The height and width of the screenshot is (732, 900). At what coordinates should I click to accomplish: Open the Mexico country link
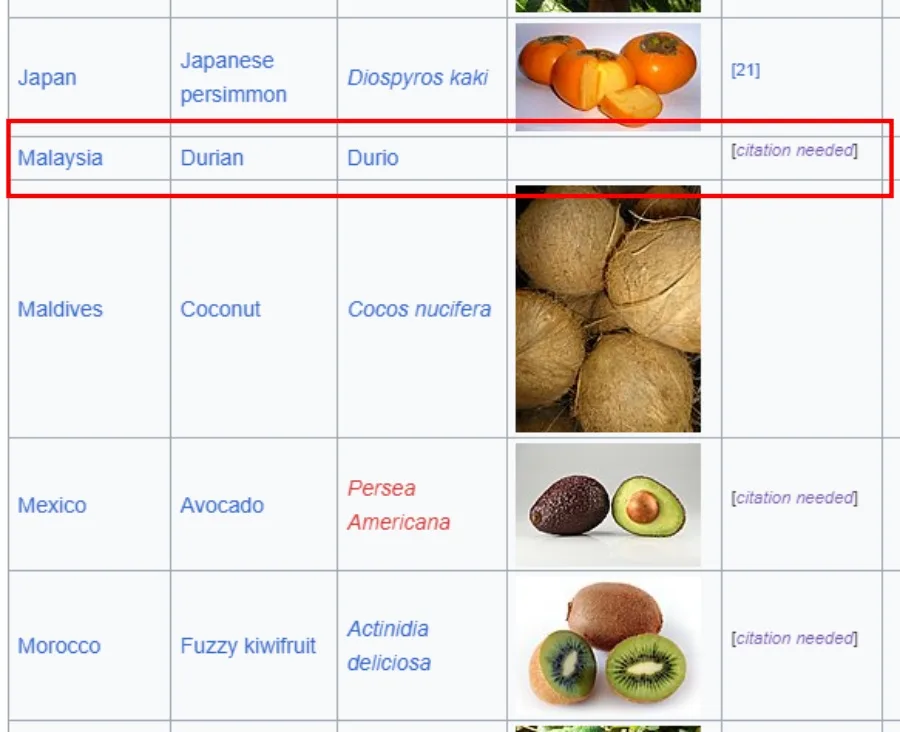click(x=52, y=505)
